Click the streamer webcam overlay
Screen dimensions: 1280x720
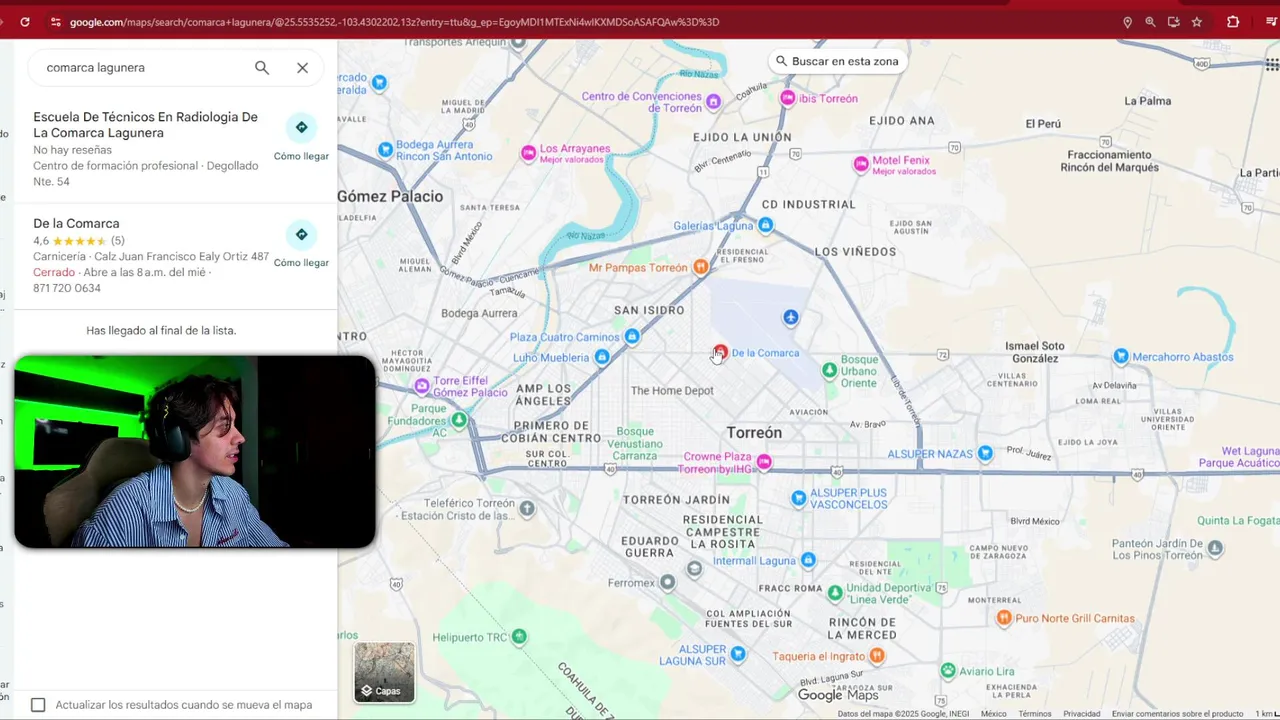[195, 452]
